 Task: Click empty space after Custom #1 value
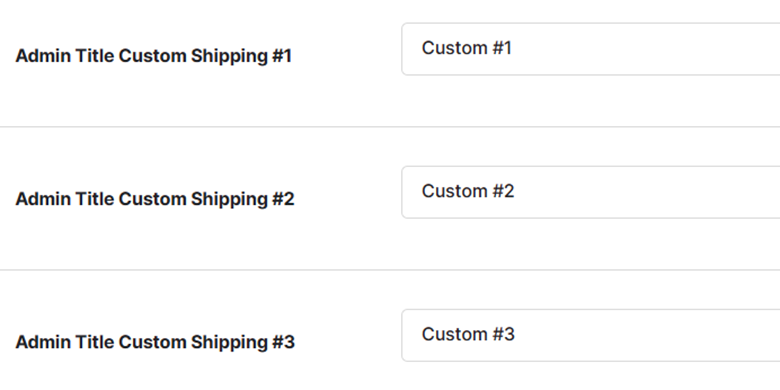tap(647, 49)
